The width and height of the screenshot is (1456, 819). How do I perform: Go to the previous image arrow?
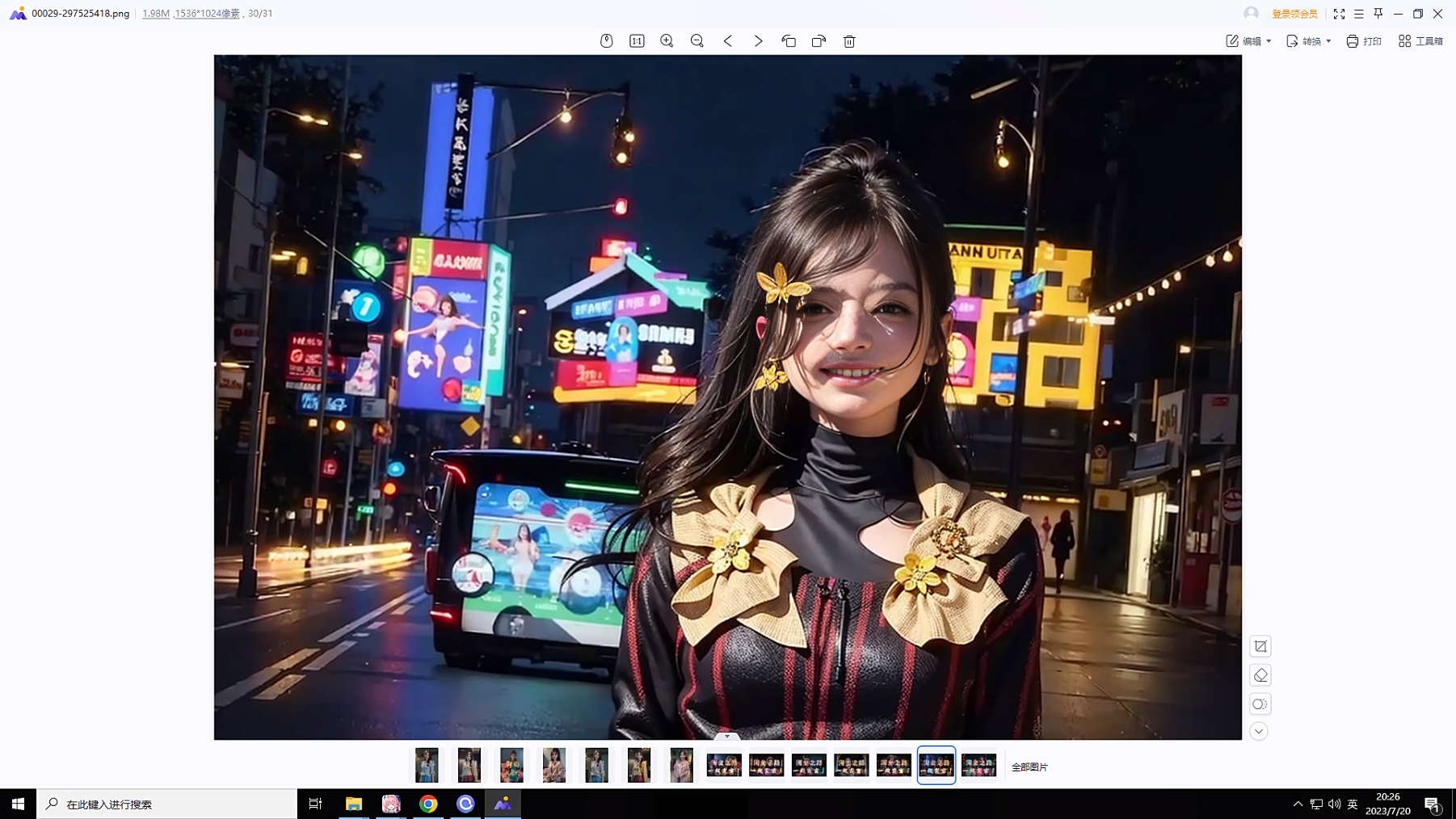click(728, 41)
